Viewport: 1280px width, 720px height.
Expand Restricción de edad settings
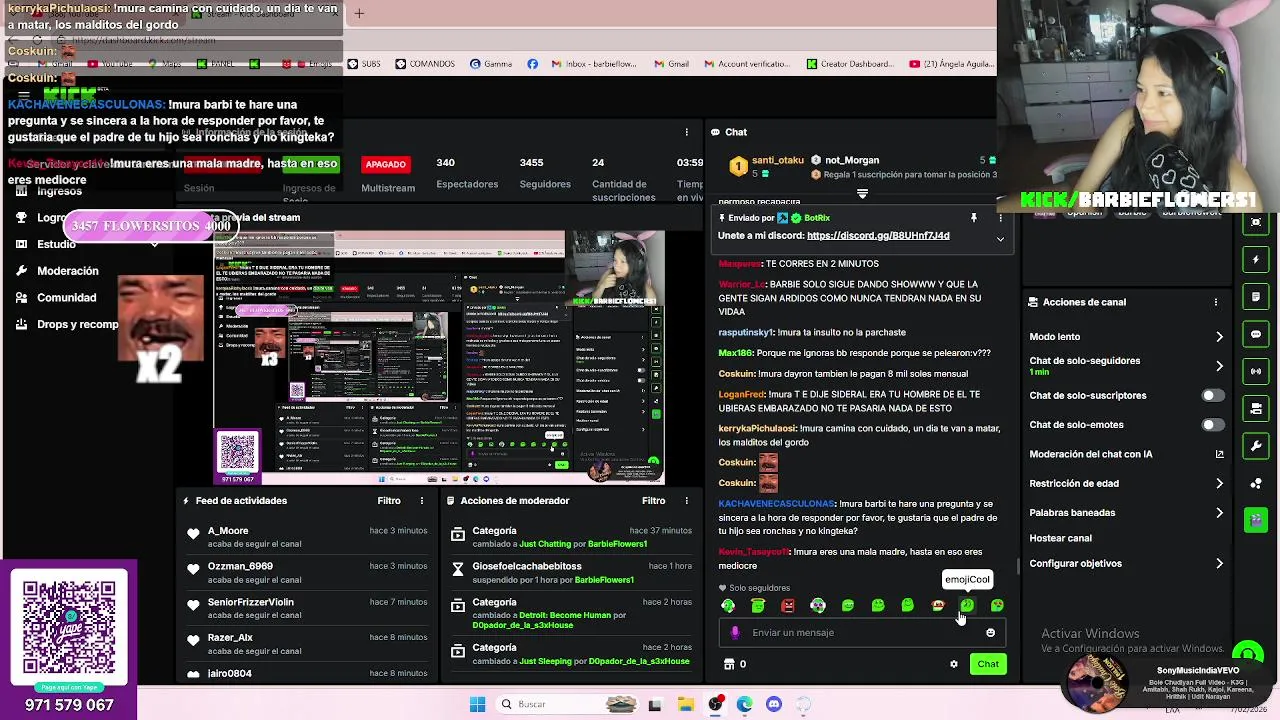pos(1219,484)
